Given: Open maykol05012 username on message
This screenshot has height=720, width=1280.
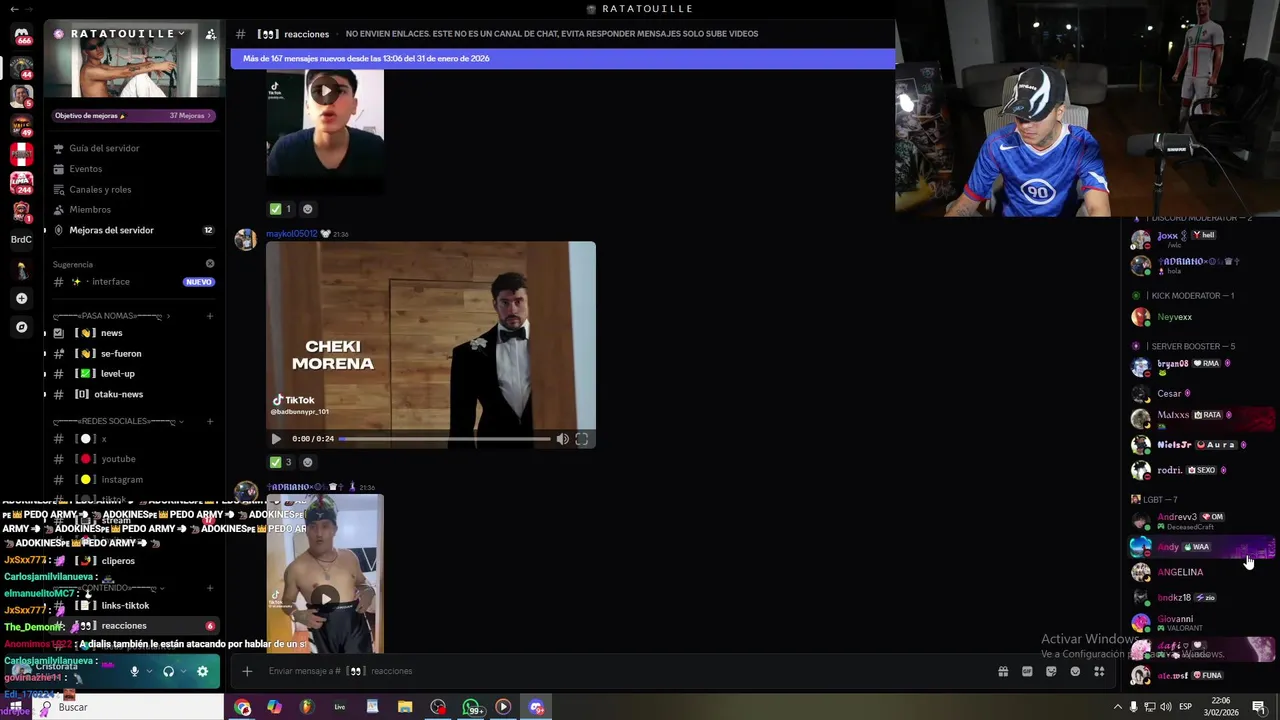Looking at the screenshot, I should pos(291,234).
